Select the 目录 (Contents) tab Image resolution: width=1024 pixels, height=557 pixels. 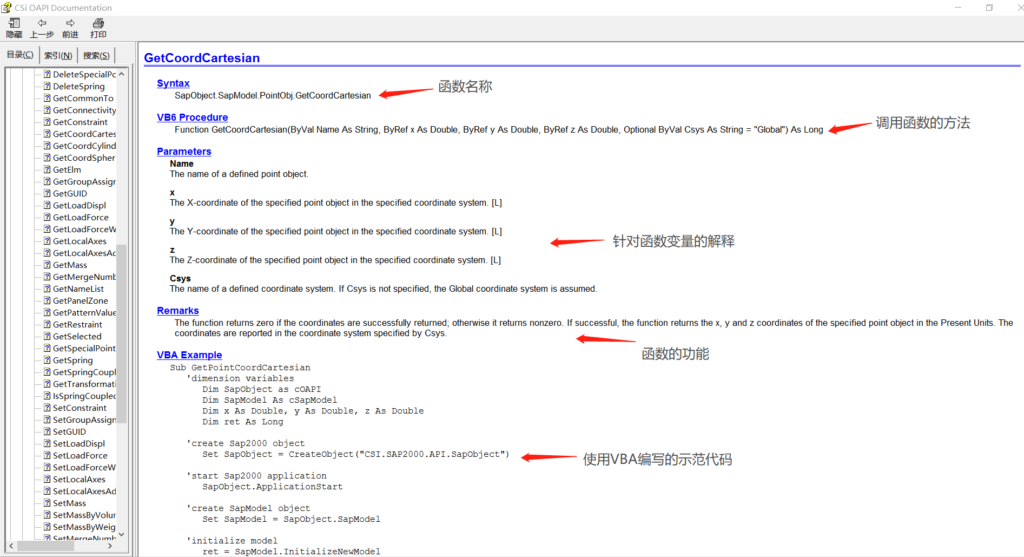click(x=20, y=55)
